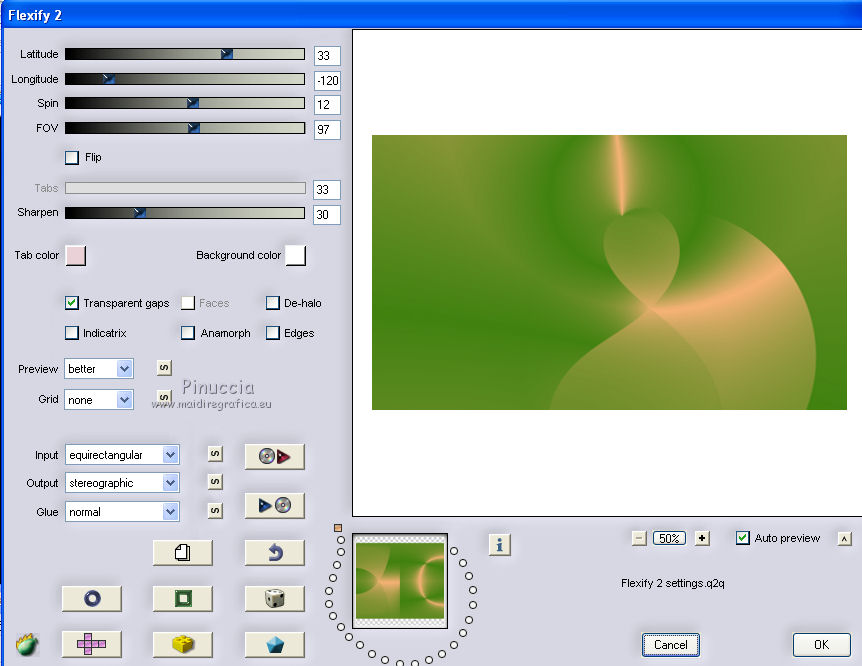Click the blue pentagon polyhedron button
The height and width of the screenshot is (666, 862).
[274, 644]
